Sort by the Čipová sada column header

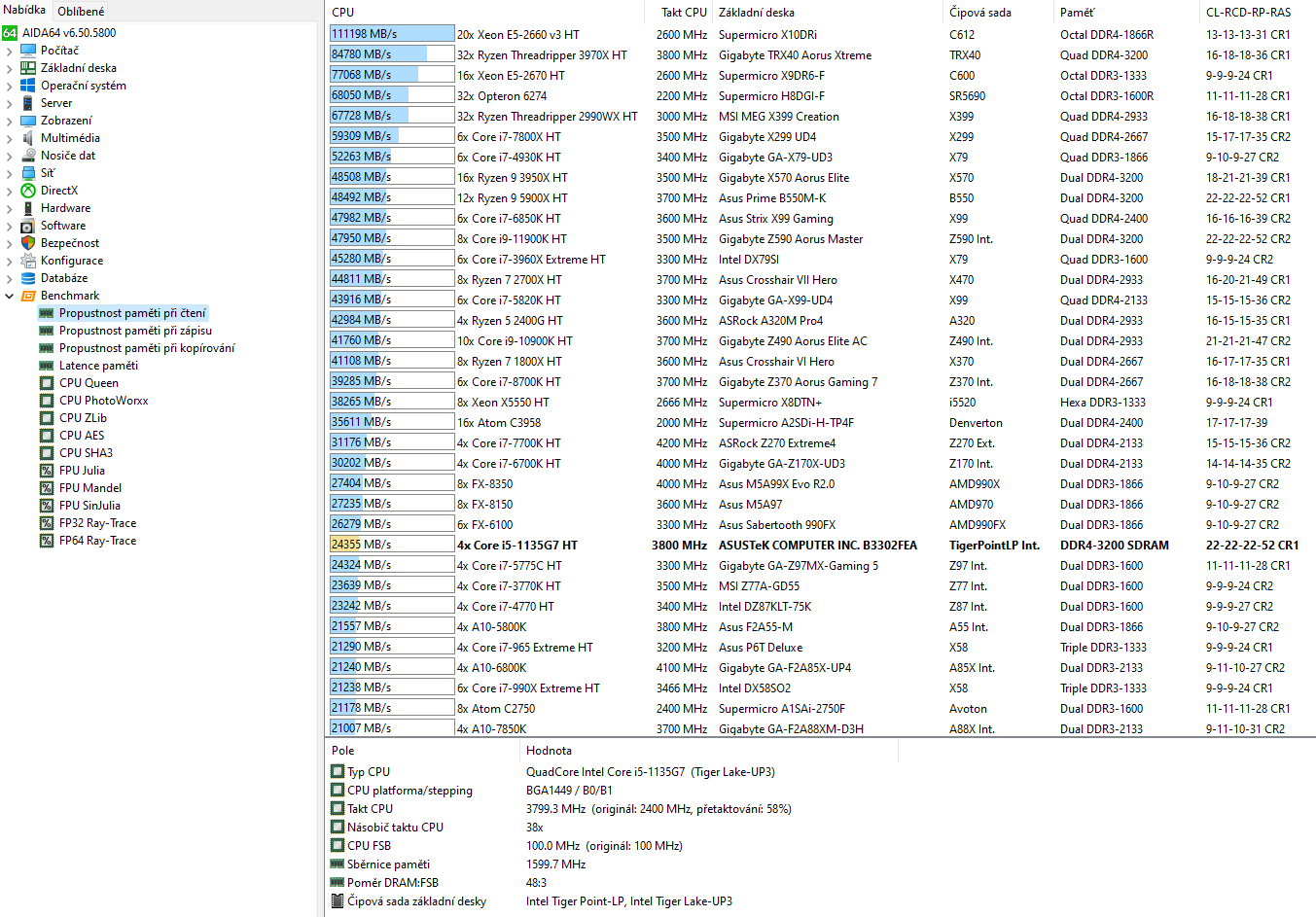(x=999, y=13)
